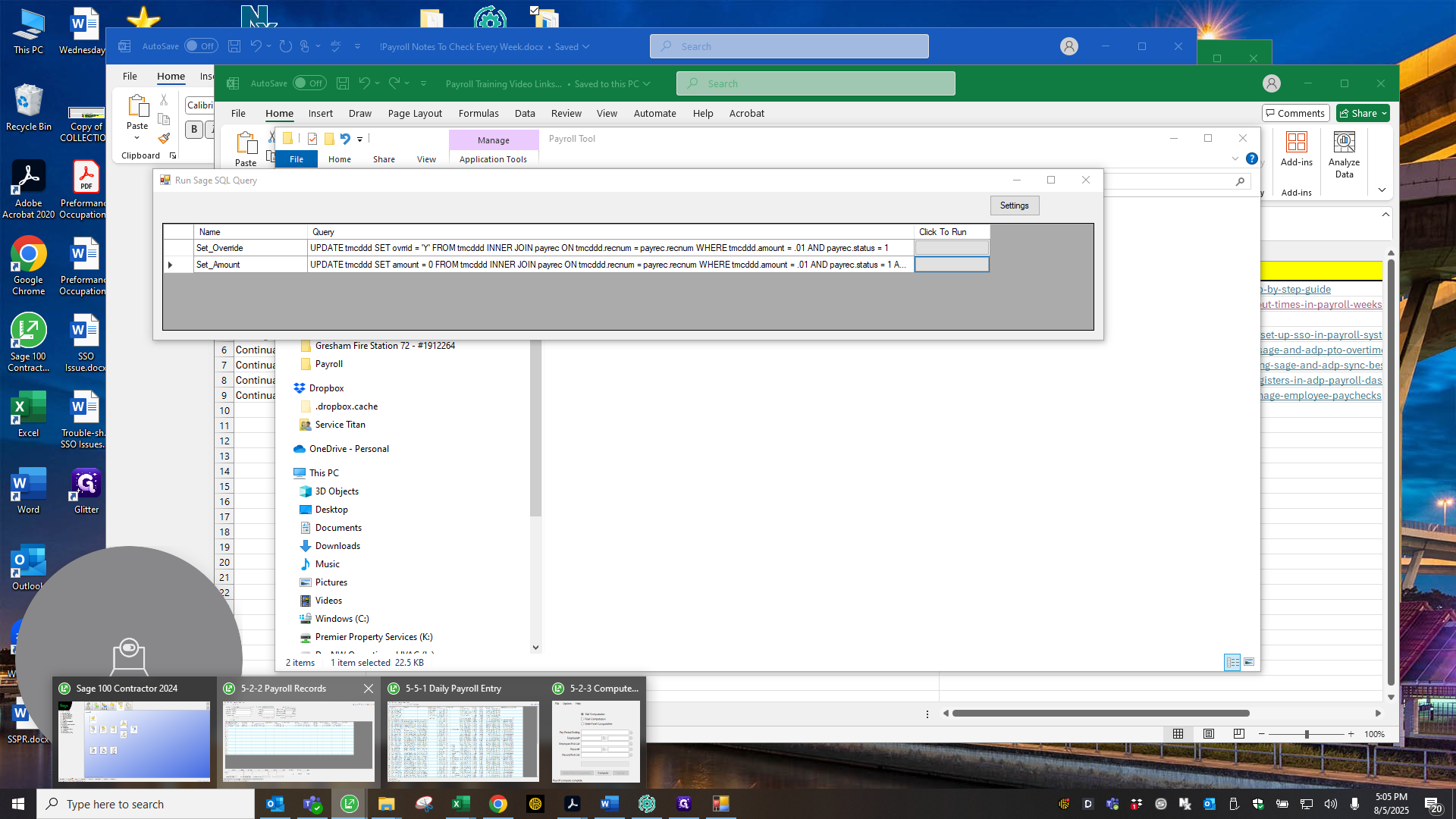Open the Payroll Tool help icon

tap(1252, 158)
